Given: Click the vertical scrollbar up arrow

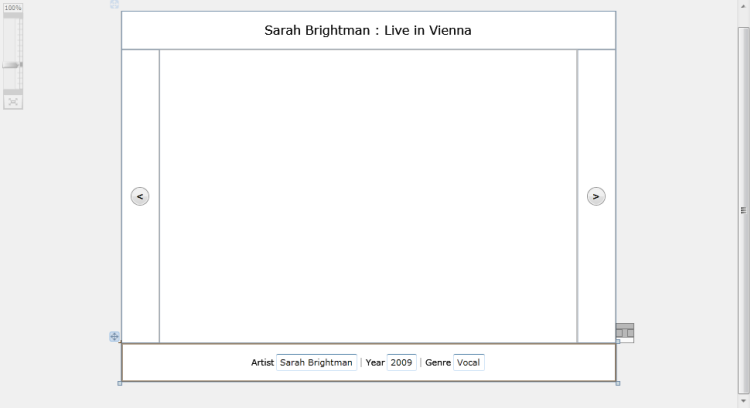Looking at the screenshot, I should click(x=743, y=6).
